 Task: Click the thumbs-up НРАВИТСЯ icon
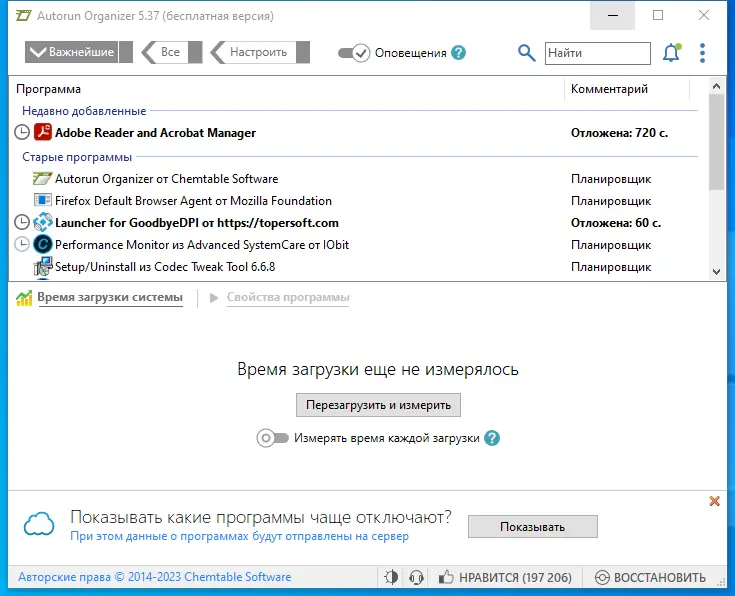[446, 577]
